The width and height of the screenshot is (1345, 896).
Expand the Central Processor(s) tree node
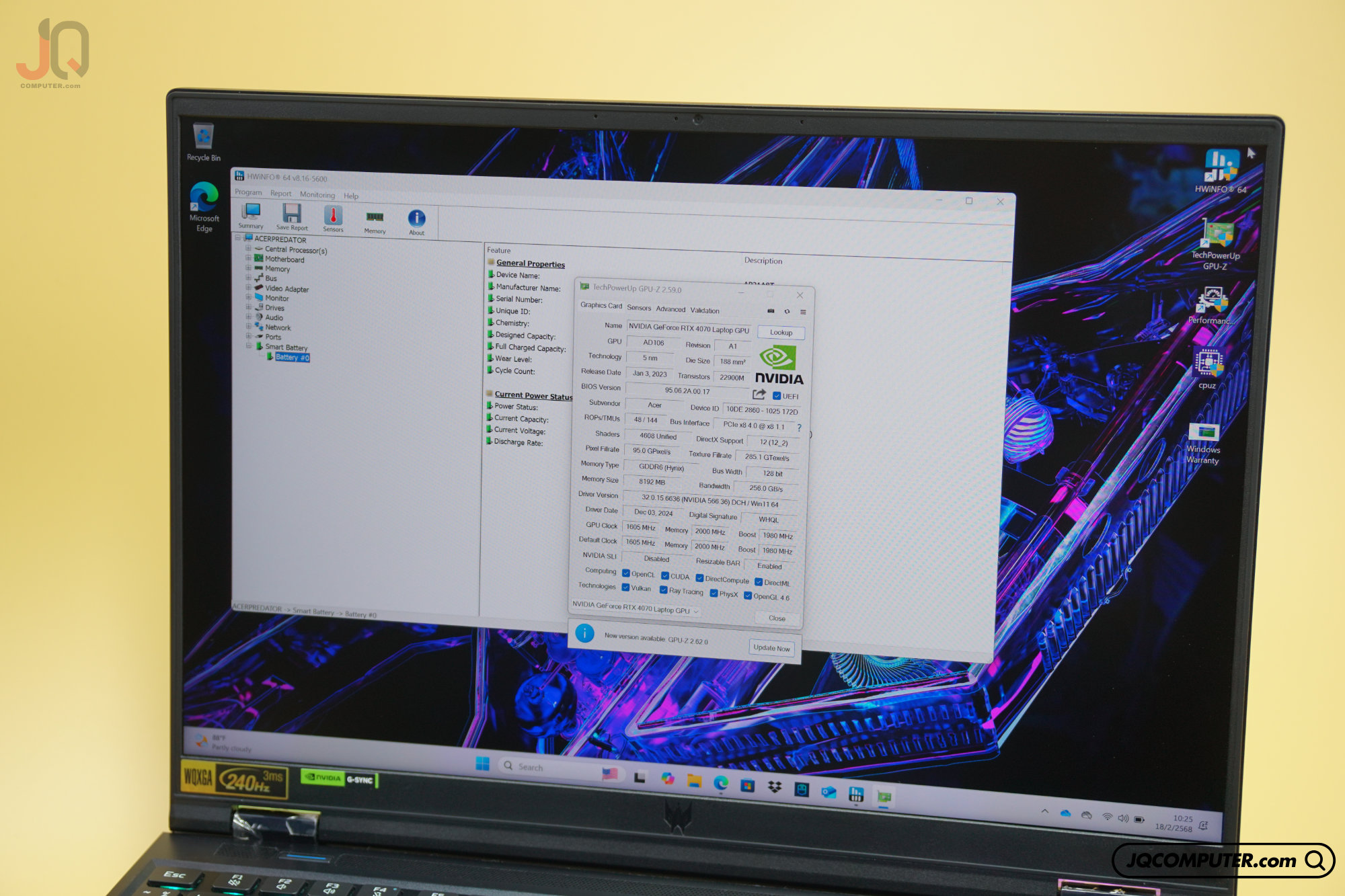pos(248,248)
